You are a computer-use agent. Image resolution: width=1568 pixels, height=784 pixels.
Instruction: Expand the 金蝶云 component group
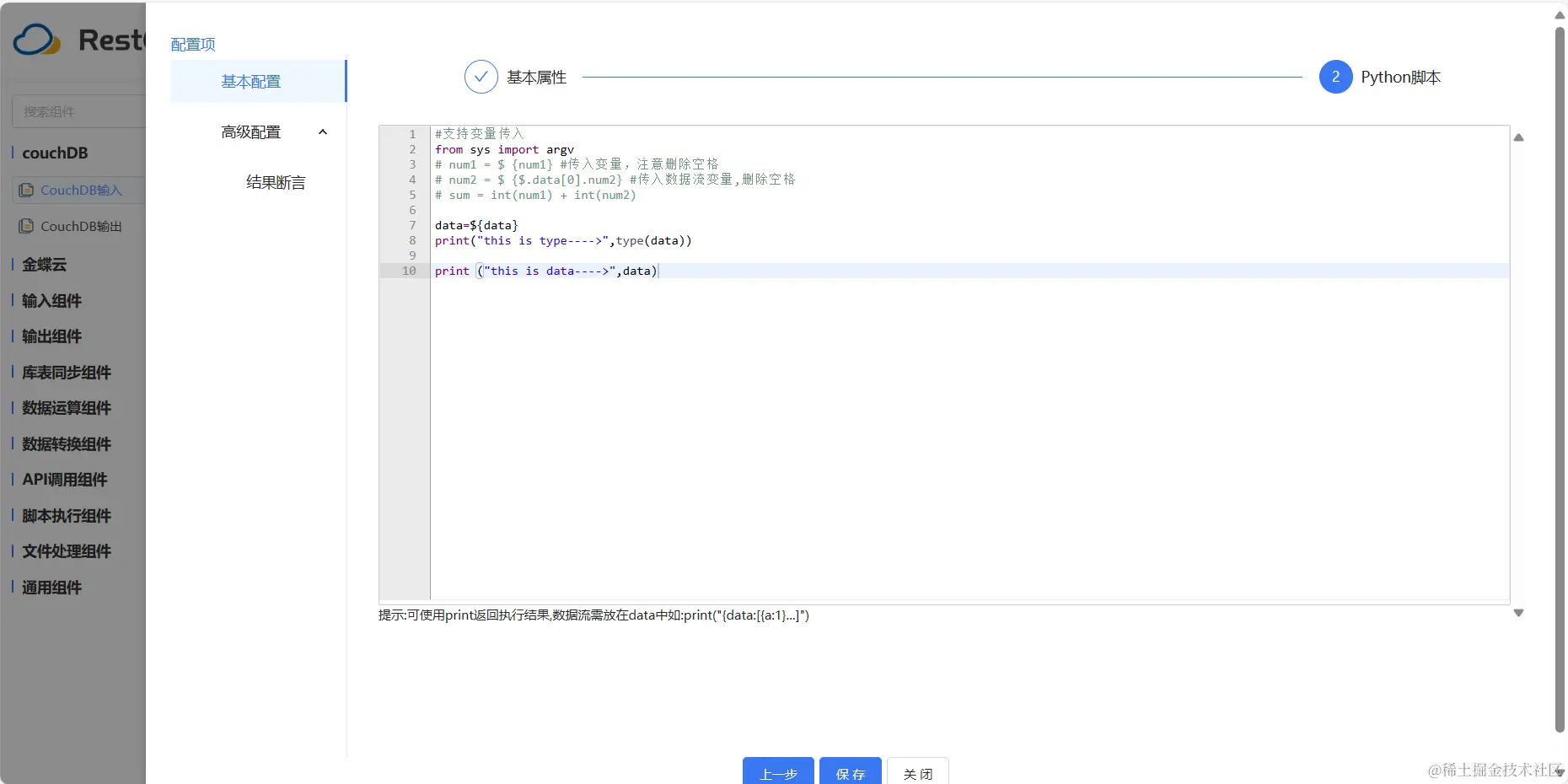[x=44, y=265]
